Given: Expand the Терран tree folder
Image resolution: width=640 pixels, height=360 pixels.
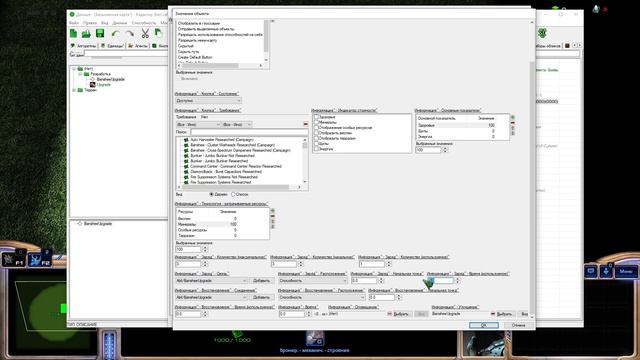Looking at the screenshot, I should click(x=74, y=90).
